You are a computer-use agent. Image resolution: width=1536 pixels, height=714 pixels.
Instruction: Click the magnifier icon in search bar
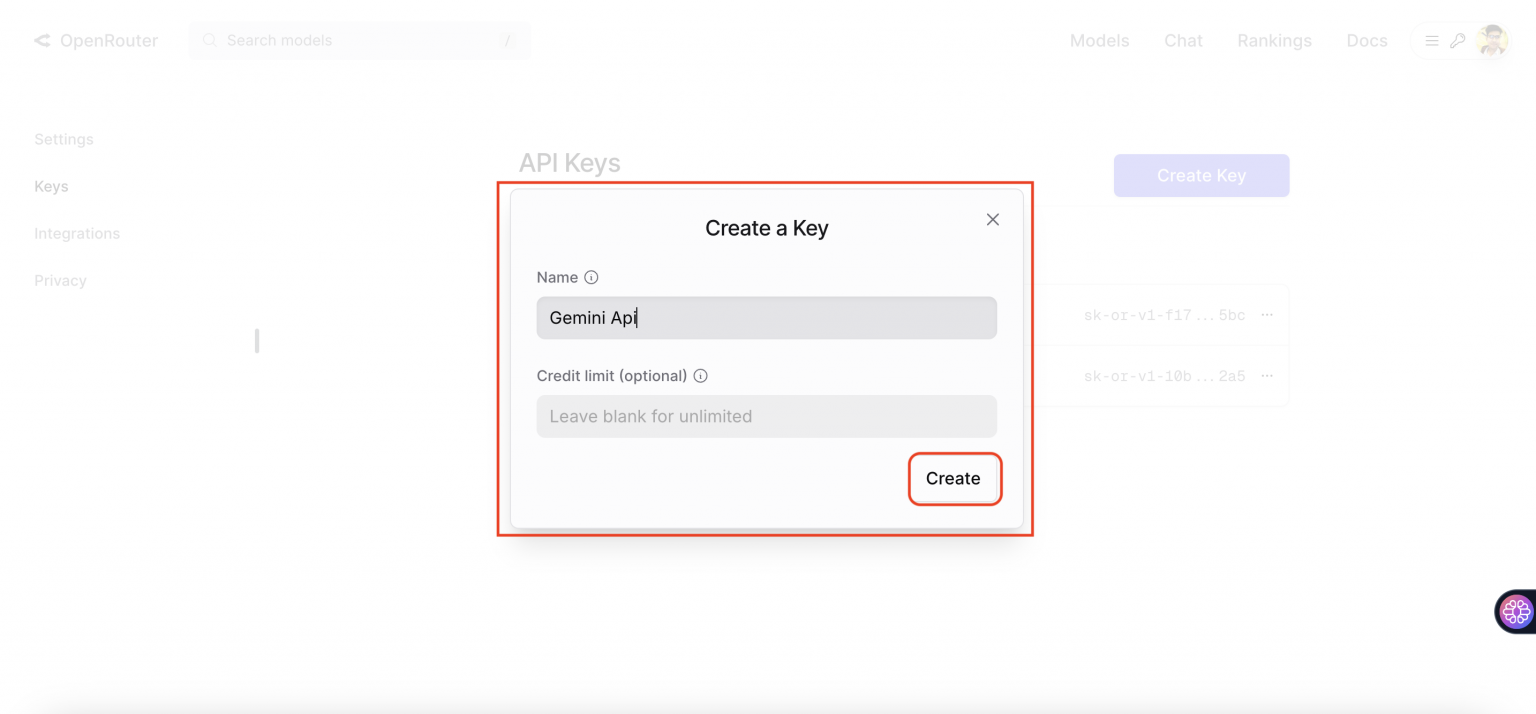click(x=209, y=40)
